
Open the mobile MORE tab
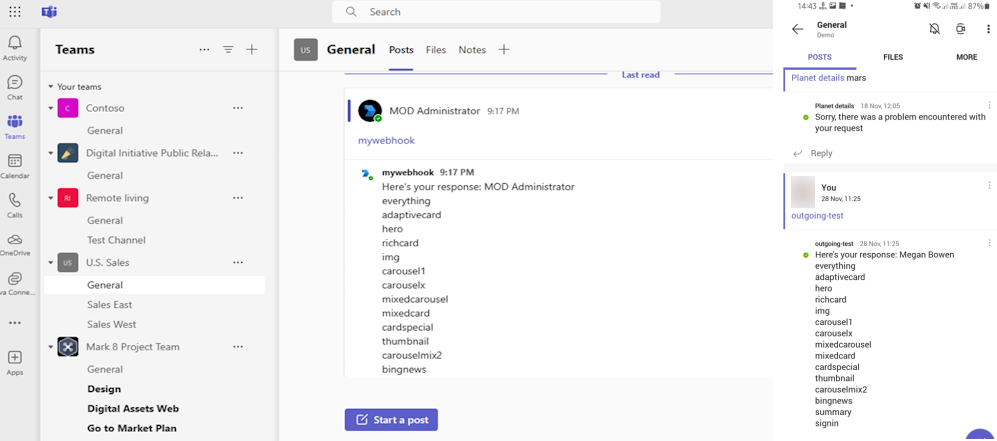966,57
